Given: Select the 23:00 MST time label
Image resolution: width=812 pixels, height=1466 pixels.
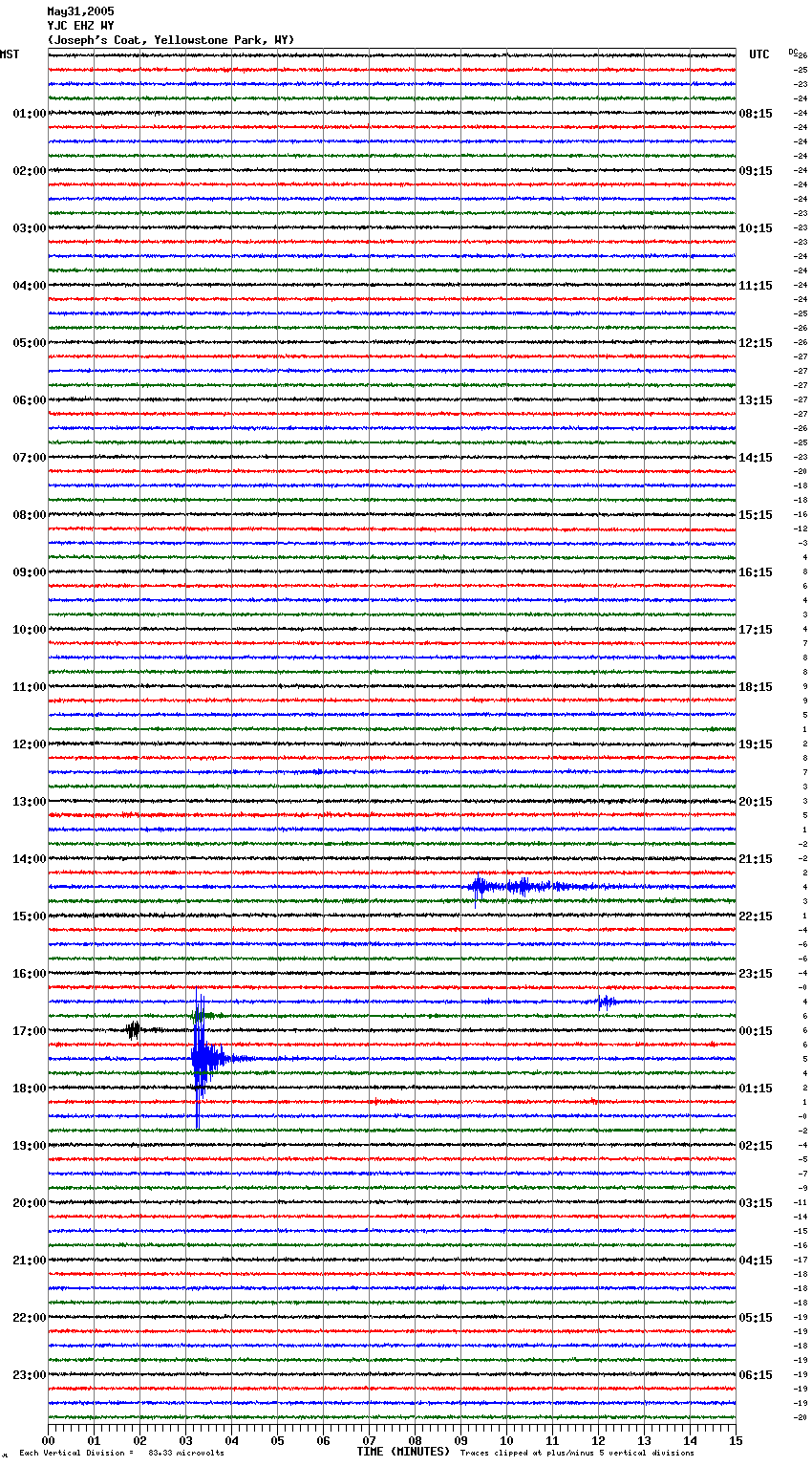Looking at the screenshot, I should click(30, 1375).
